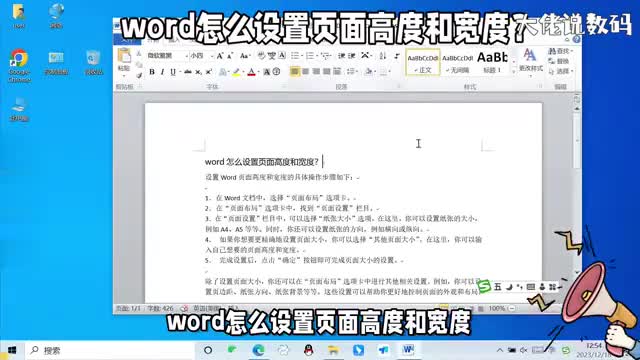Screen dimensions: 640x360
Task: Open the Change Case Aa dropdown
Action: (x=244, y=56)
